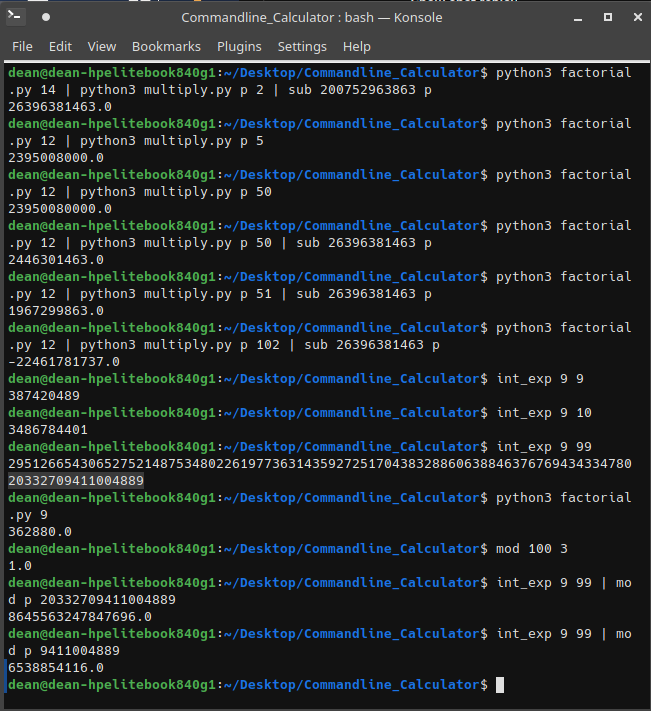Maximize the Konsole window
This screenshot has width=651, height=711.
pyautogui.click(x=608, y=17)
